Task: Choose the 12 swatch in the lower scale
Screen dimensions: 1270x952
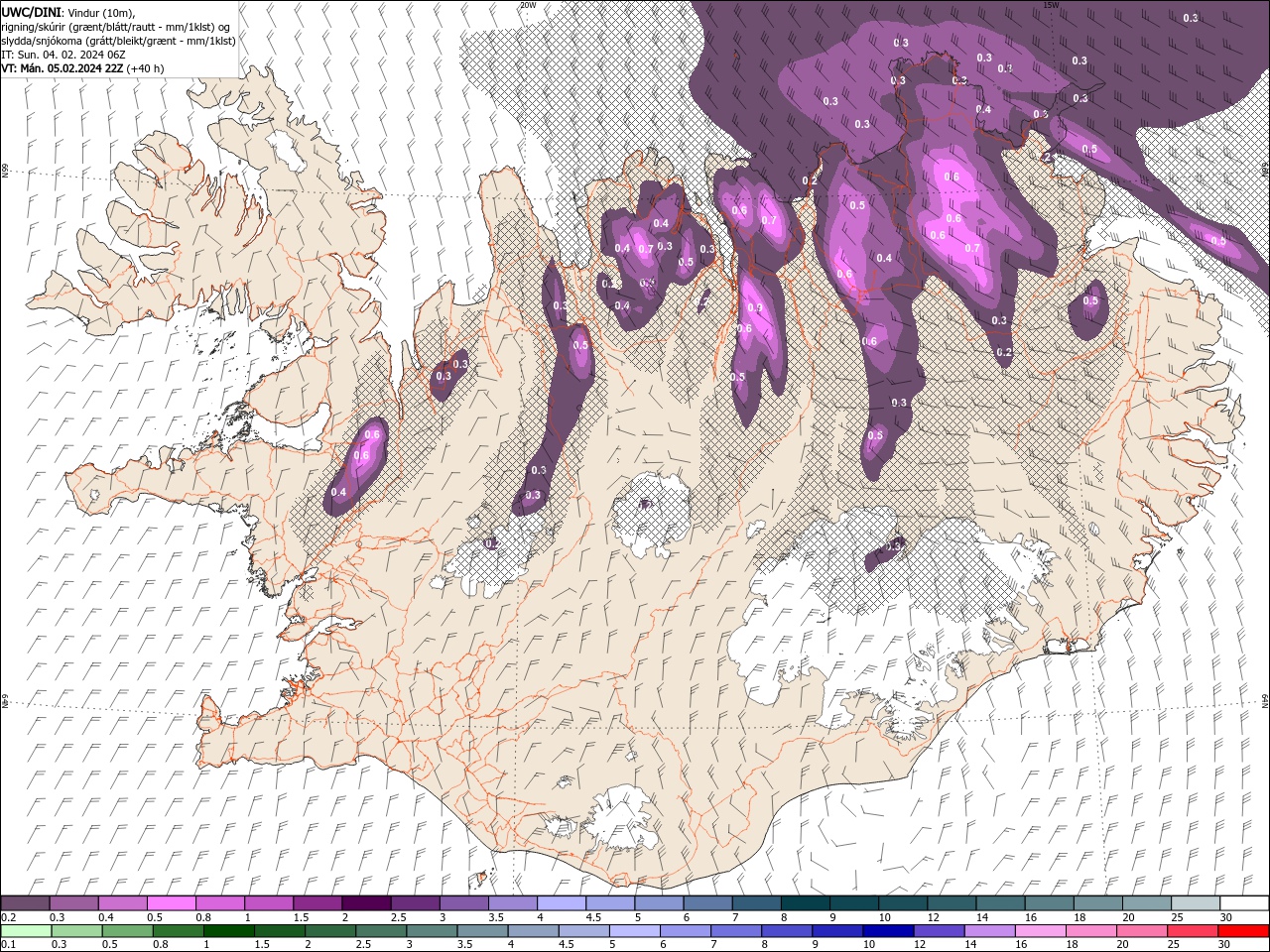Action: click(939, 931)
